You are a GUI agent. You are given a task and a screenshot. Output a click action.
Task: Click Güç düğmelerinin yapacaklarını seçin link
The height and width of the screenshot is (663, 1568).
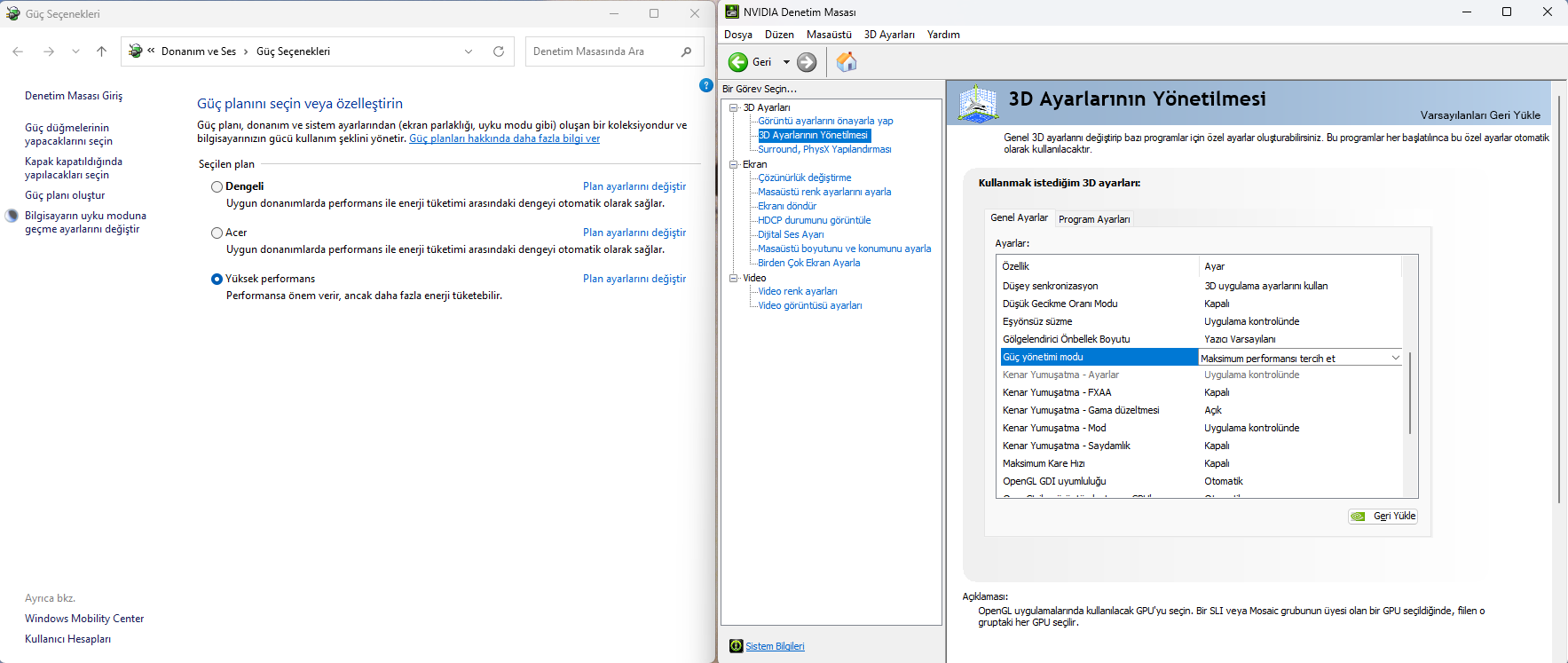(x=68, y=134)
